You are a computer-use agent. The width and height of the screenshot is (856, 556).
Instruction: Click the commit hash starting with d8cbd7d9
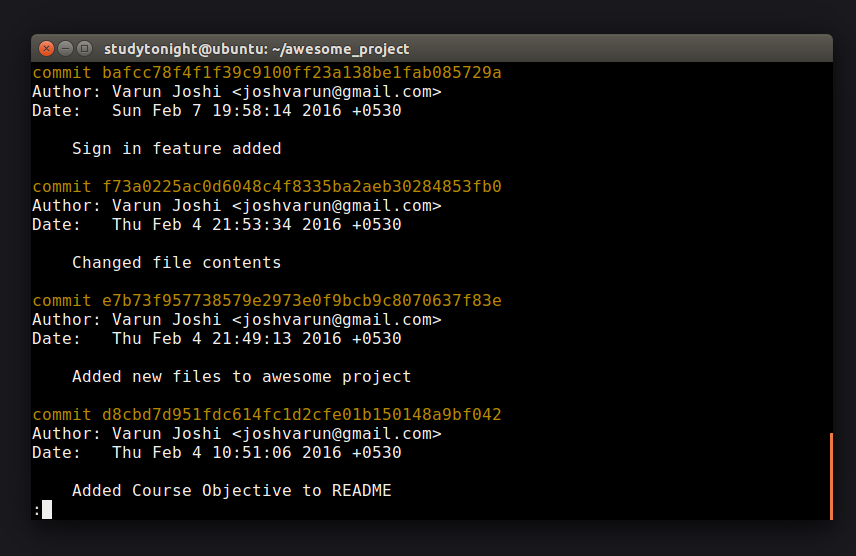(x=302, y=415)
